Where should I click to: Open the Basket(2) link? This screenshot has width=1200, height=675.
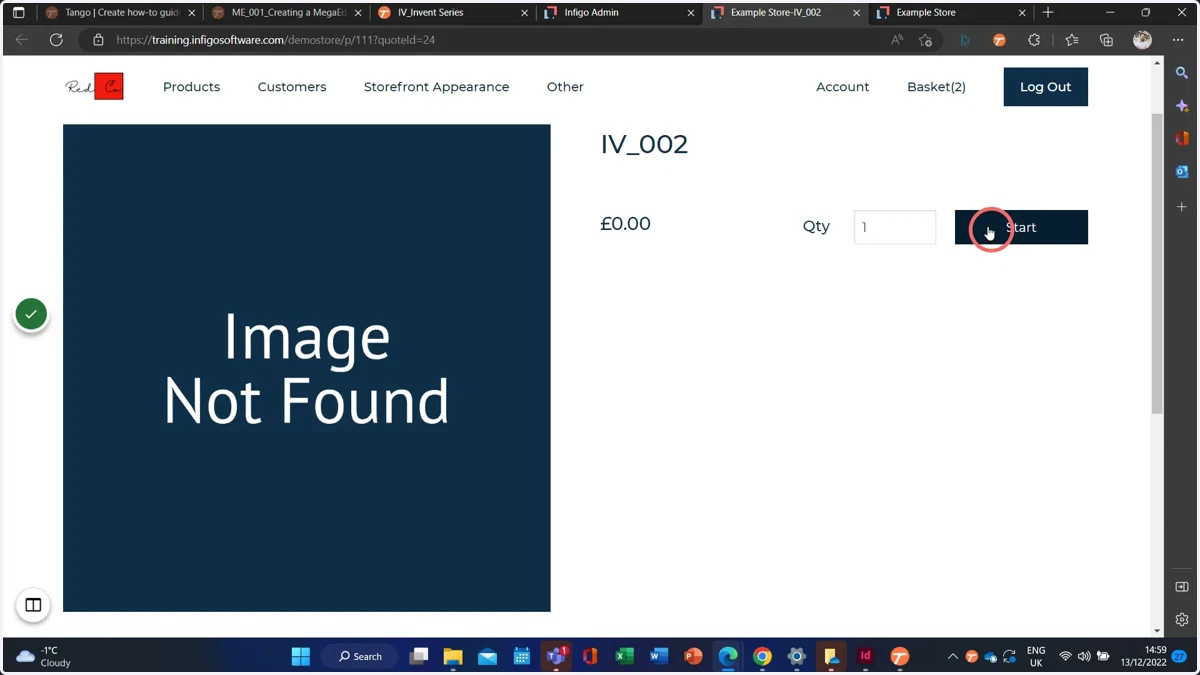point(936,87)
